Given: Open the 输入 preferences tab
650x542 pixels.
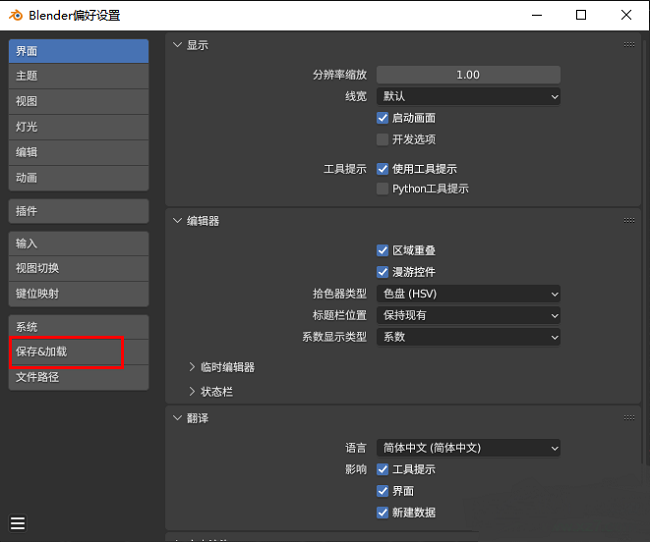Looking at the screenshot, I should [x=79, y=243].
